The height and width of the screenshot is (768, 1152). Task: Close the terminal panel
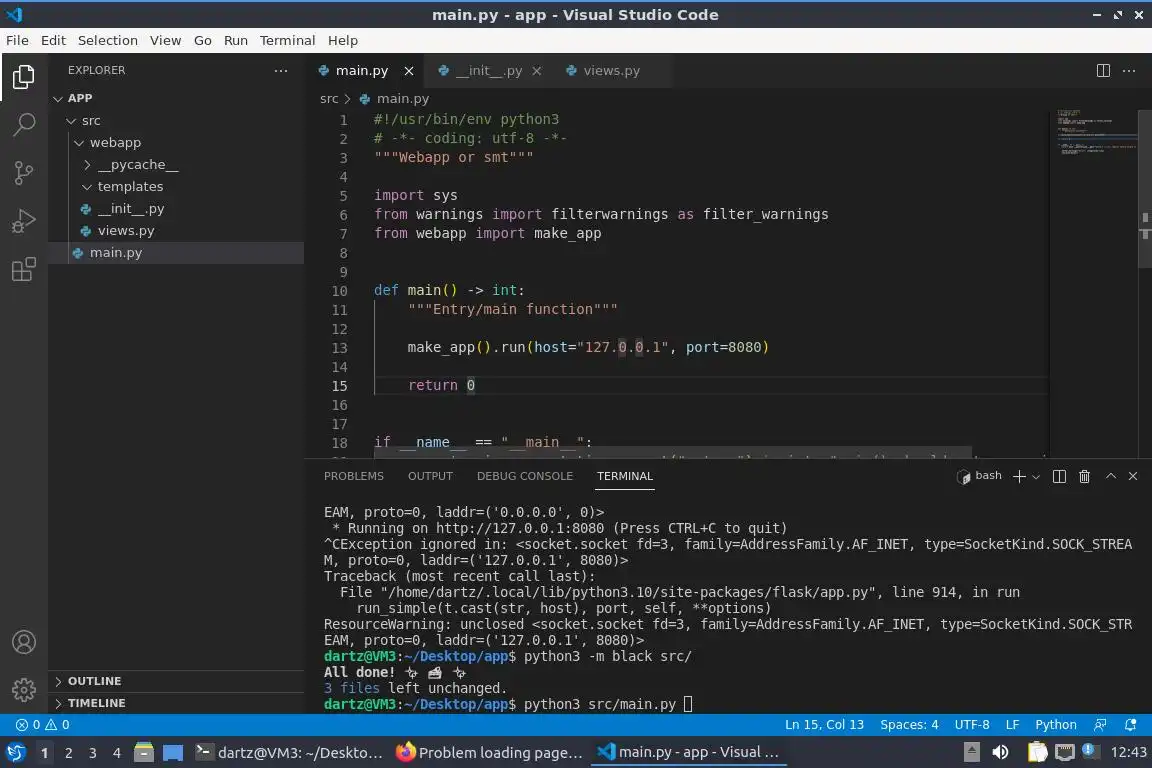pos(1133,476)
